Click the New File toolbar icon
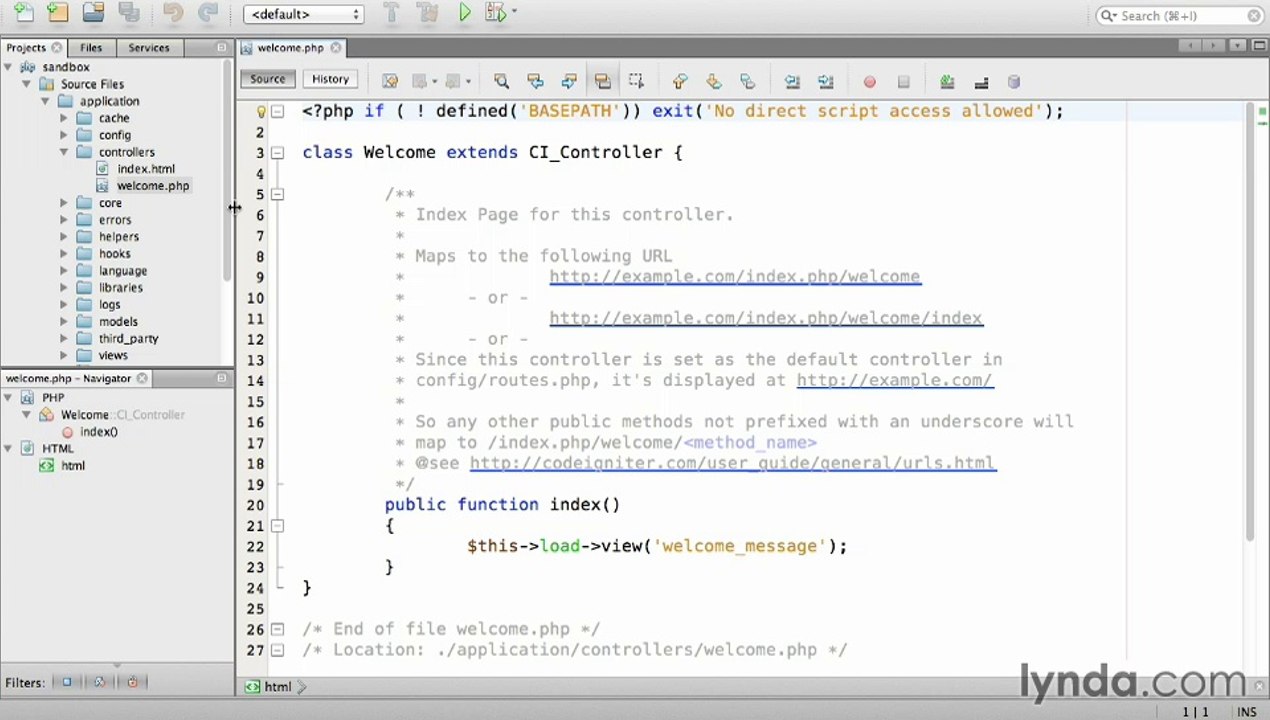 (x=22, y=13)
